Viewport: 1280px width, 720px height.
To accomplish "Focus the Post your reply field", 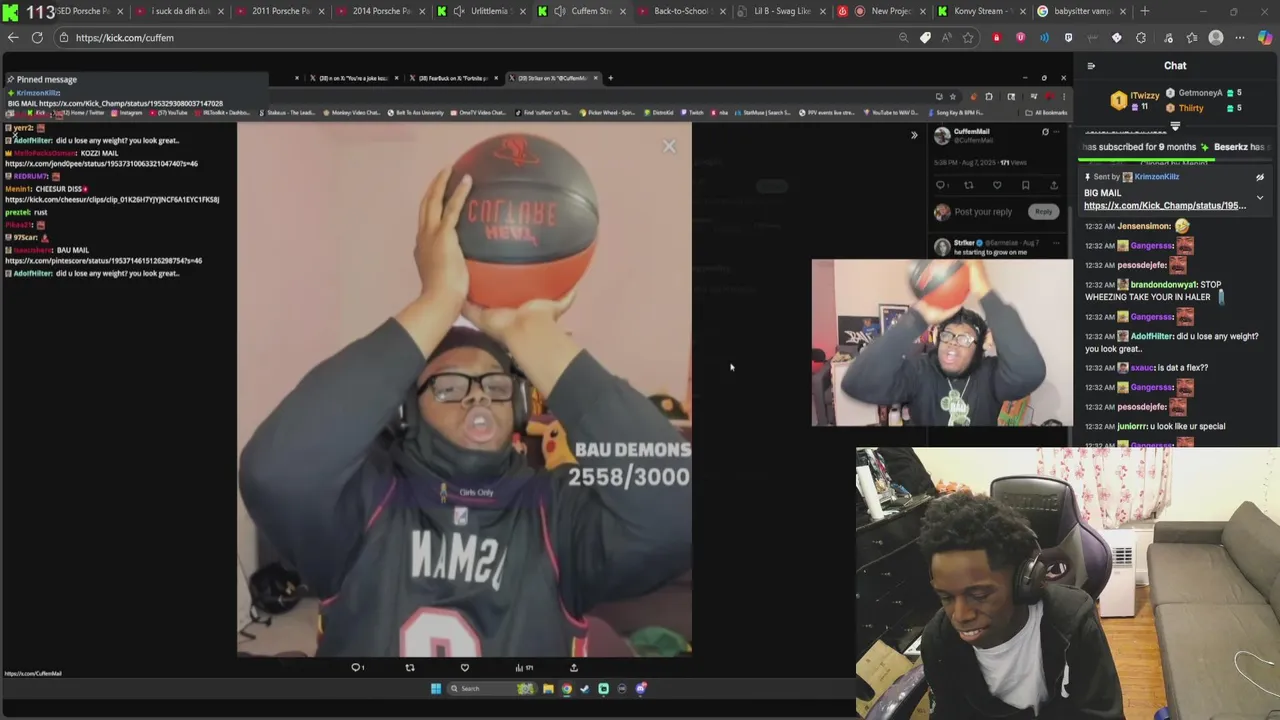I will tap(983, 212).
